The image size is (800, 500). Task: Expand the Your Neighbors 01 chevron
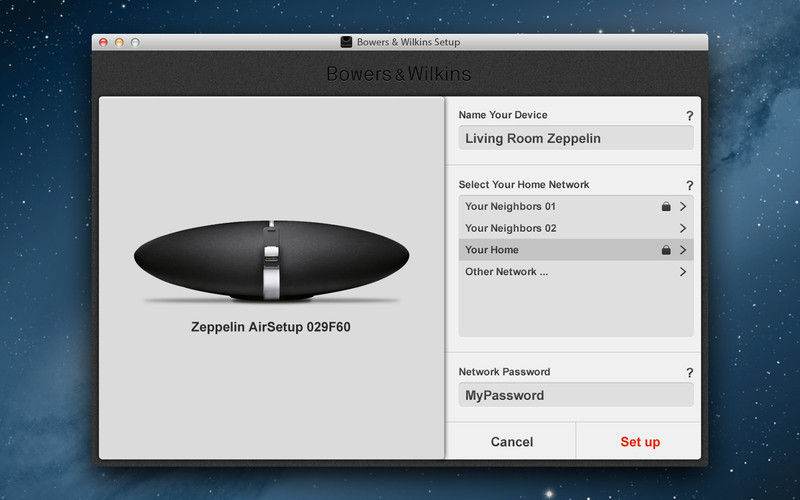click(683, 206)
